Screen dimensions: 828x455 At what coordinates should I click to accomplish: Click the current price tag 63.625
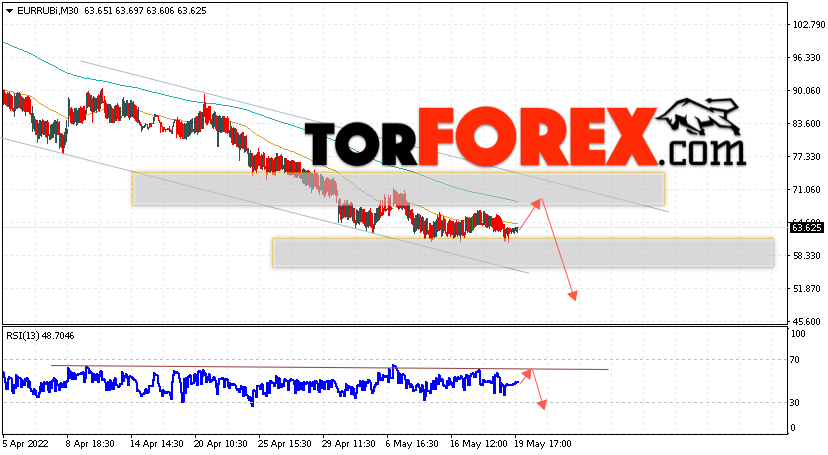806,228
